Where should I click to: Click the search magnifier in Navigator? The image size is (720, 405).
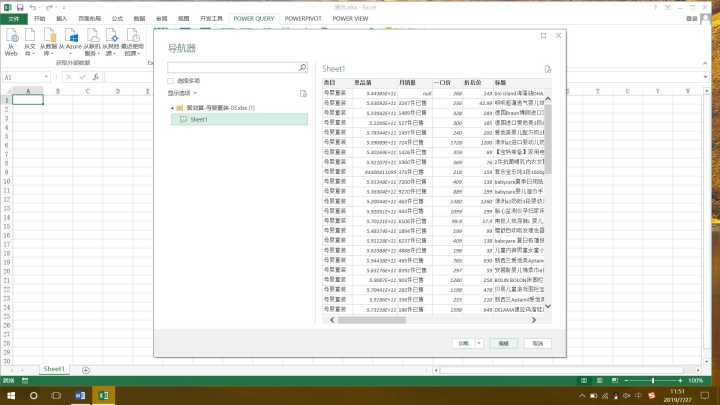(303, 68)
